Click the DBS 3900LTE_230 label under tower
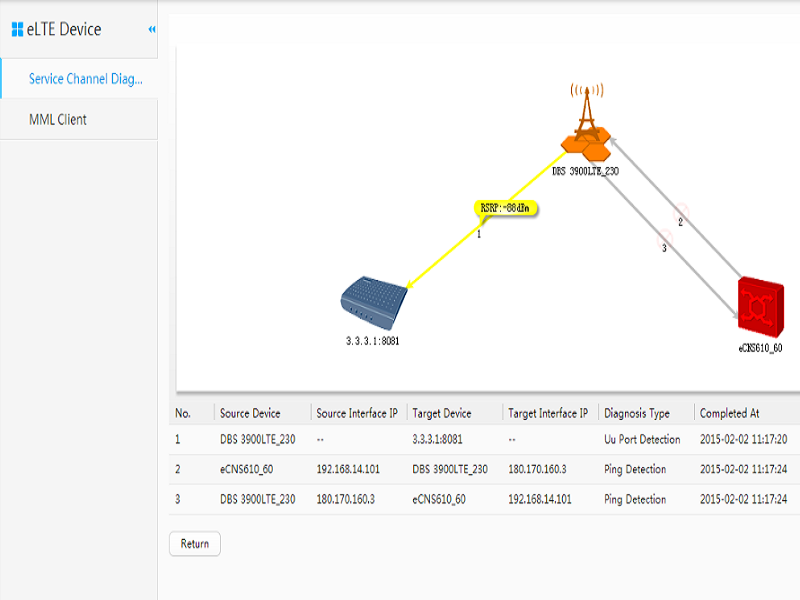The width and height of the screenshot is (800, 600). tap(586, 171)
